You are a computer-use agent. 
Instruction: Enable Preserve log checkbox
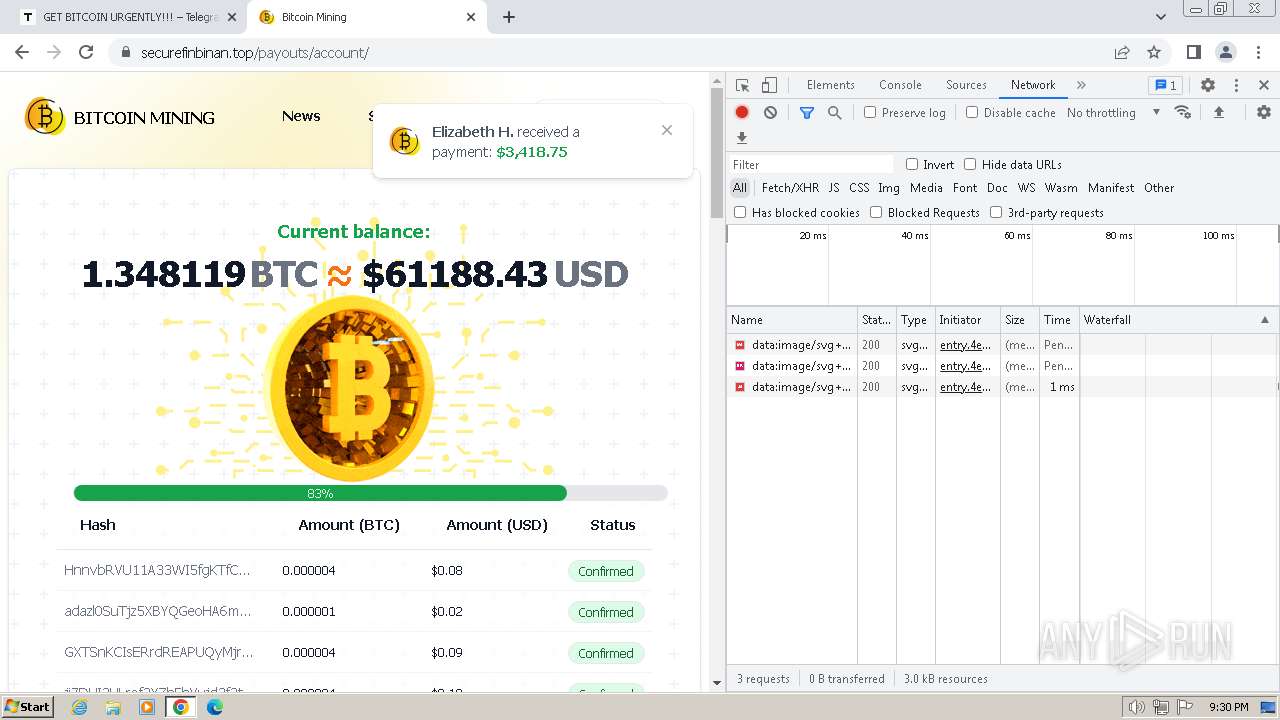870,112
